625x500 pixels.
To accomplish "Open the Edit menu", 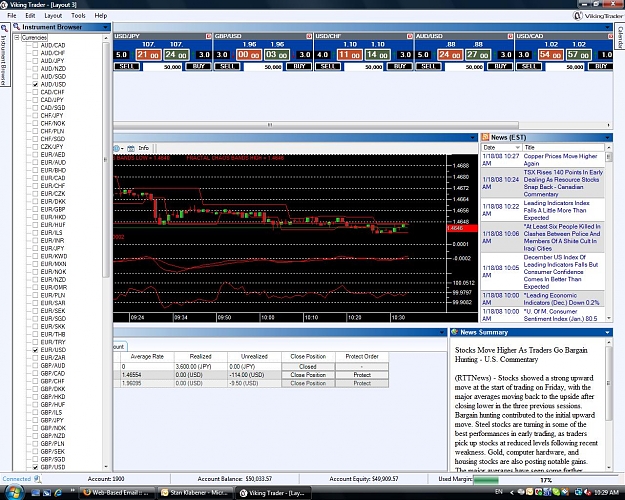I will [30, 16].
